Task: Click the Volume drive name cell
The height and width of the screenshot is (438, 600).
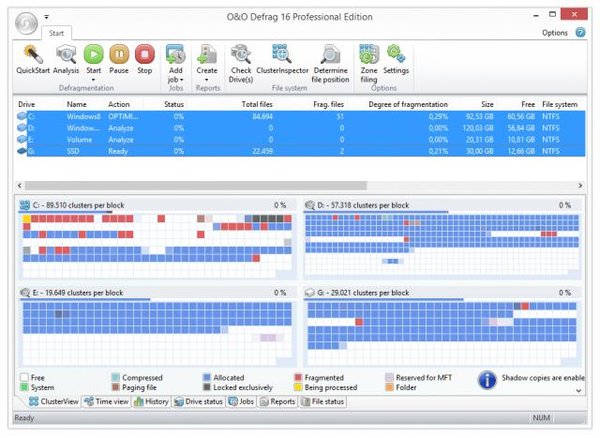Action: click(79, 139)
